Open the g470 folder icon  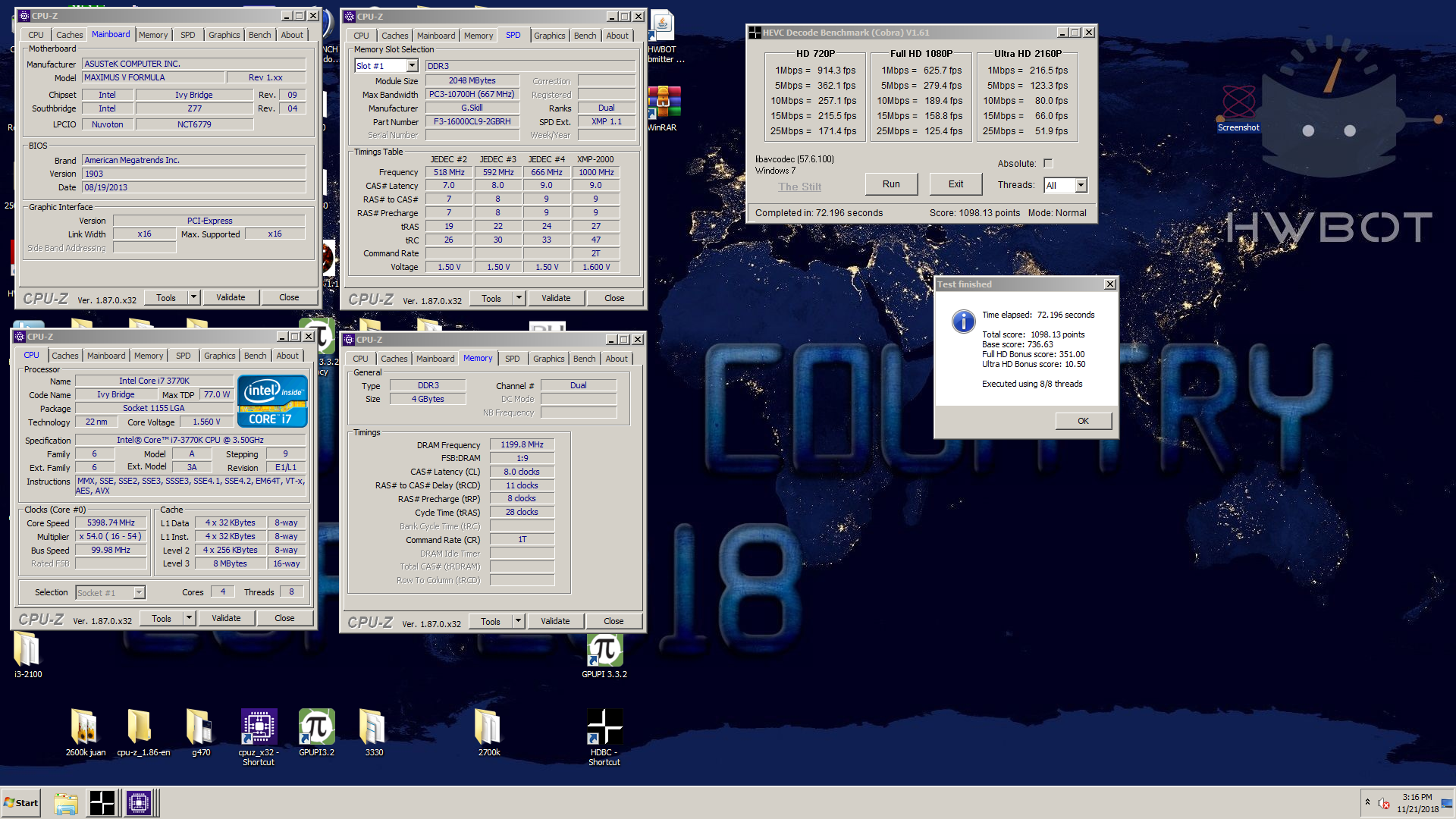tap(200, 731)
